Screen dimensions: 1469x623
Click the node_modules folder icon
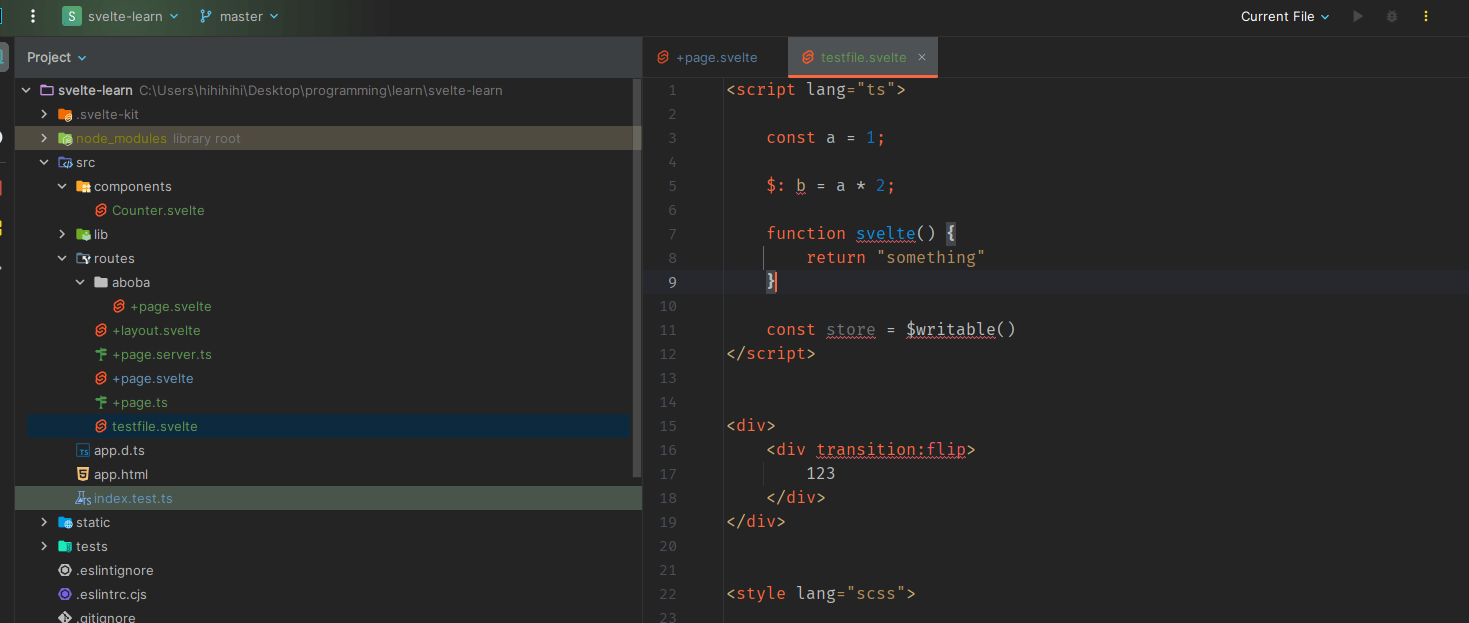[65, 138]
